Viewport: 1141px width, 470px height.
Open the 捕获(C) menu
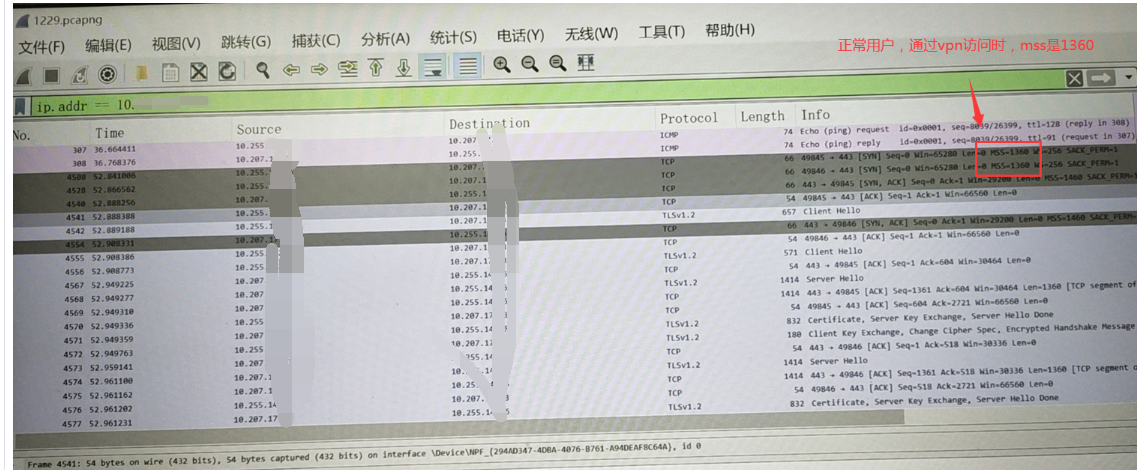316,41
